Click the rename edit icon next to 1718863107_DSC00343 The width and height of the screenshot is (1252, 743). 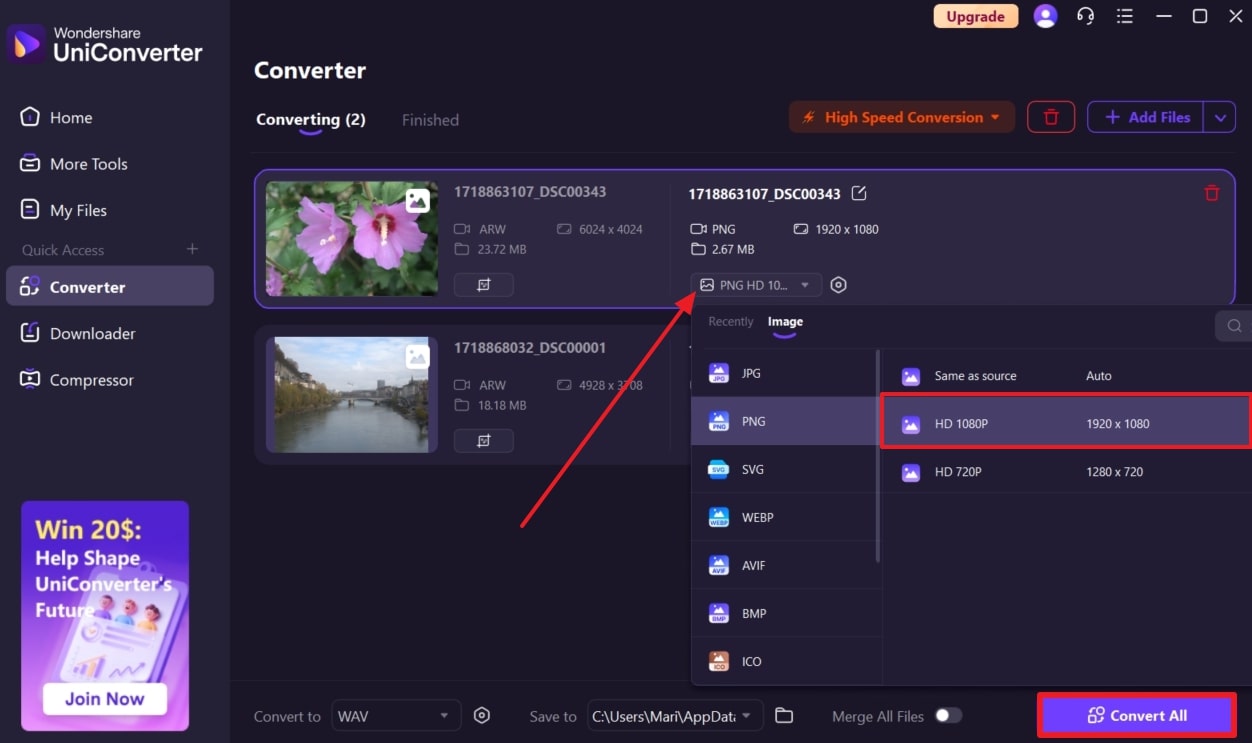[858, 193]
